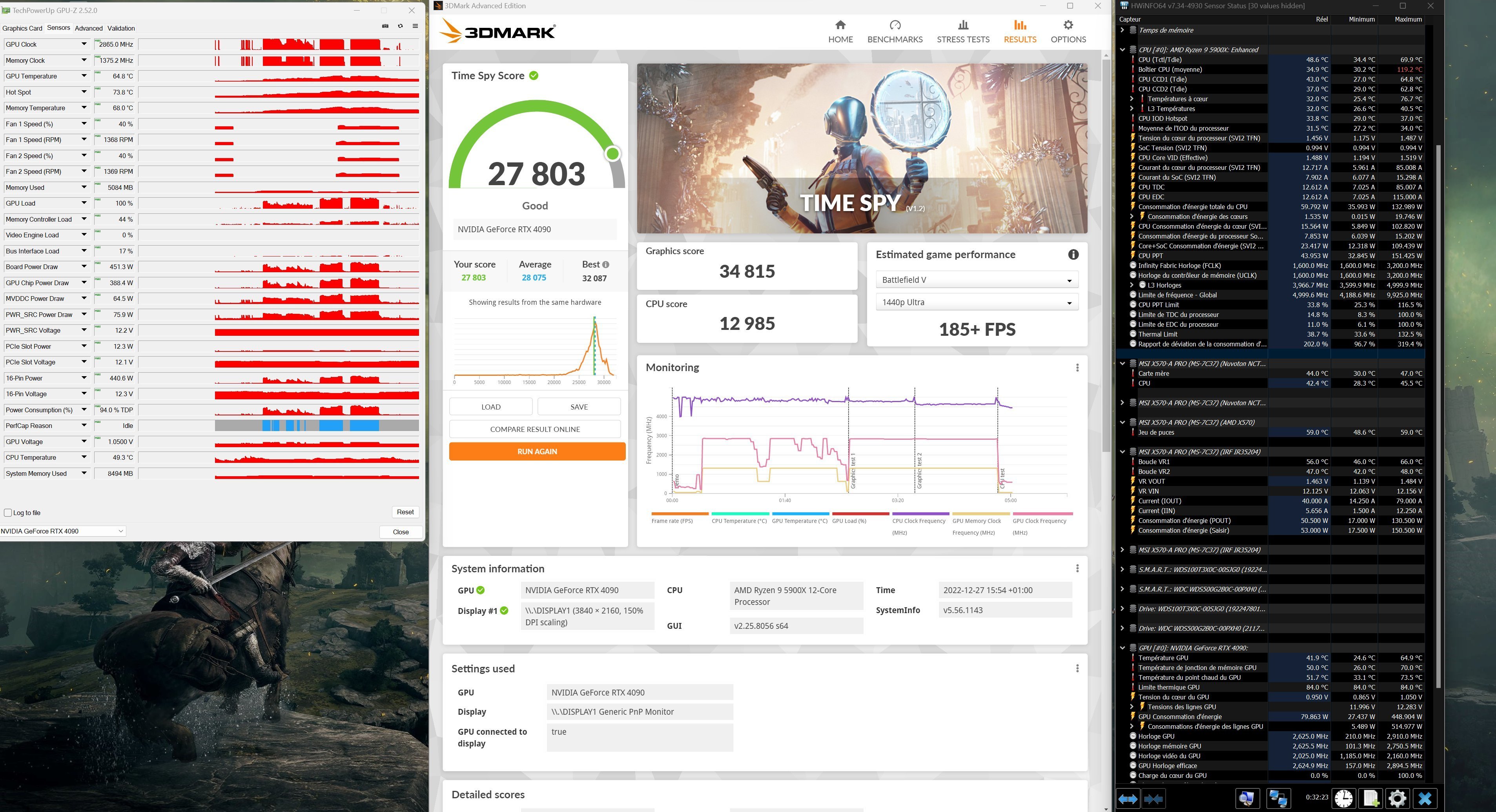Collapse the AMD Ryzen 9 5900X sensor group
1496x812 pixels.
[1122, 50]
